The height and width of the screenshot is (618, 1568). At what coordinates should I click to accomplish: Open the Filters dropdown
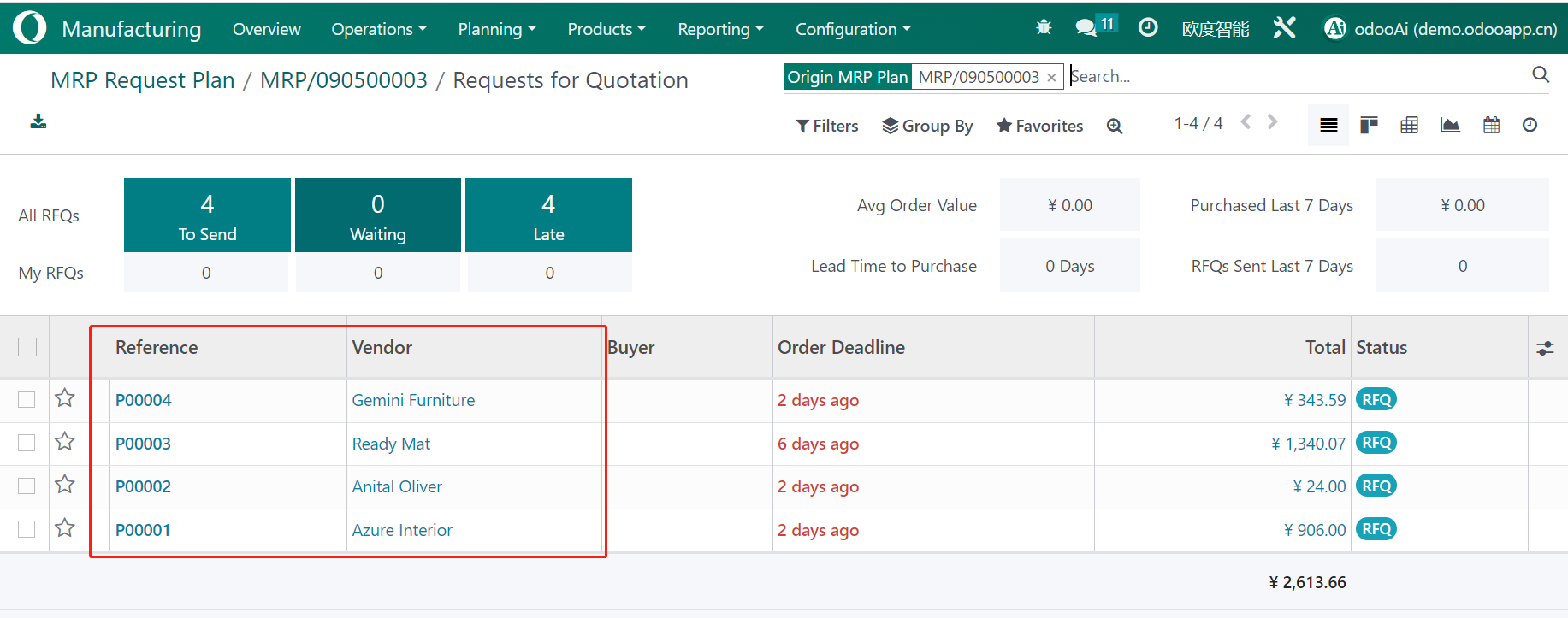coord(827,126)
